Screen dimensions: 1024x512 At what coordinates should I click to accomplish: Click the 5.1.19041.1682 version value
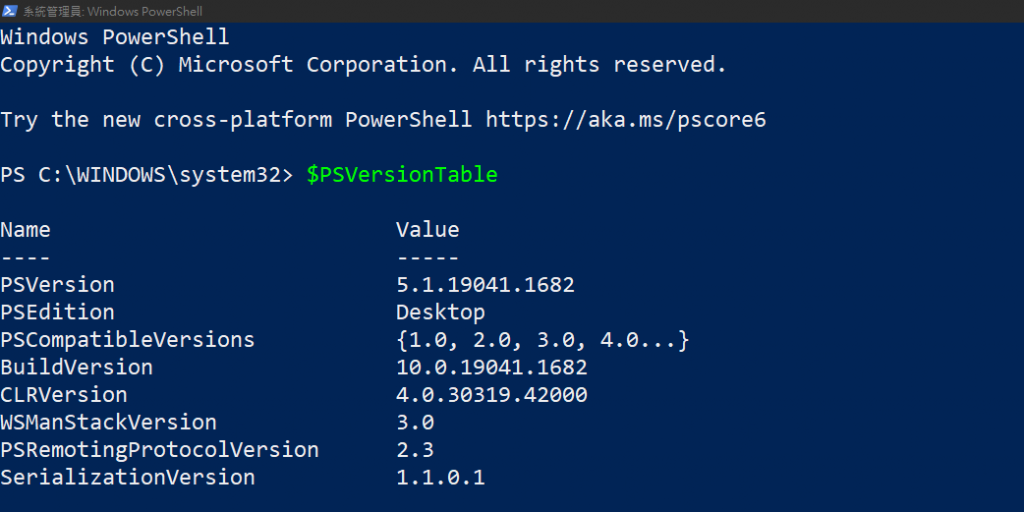click(485, 285)
